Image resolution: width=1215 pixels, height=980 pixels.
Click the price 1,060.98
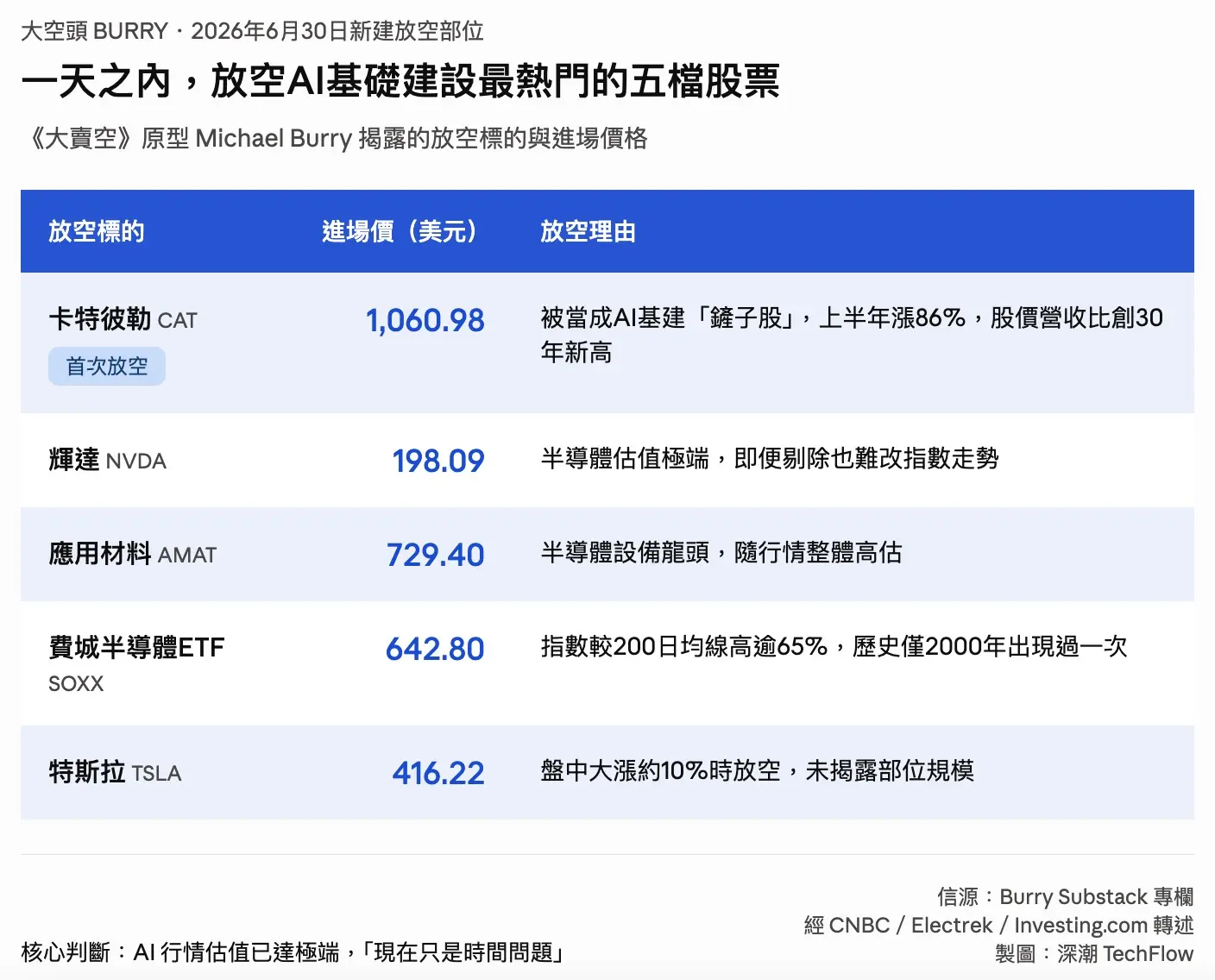(425, 320)
